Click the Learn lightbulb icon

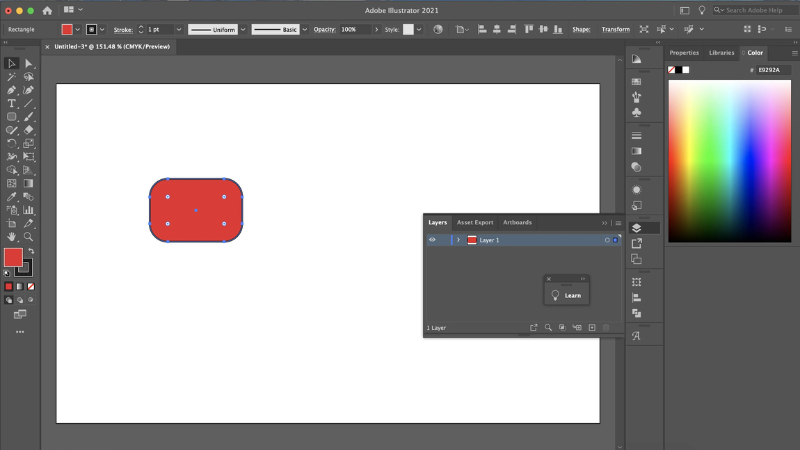(557, 295)
